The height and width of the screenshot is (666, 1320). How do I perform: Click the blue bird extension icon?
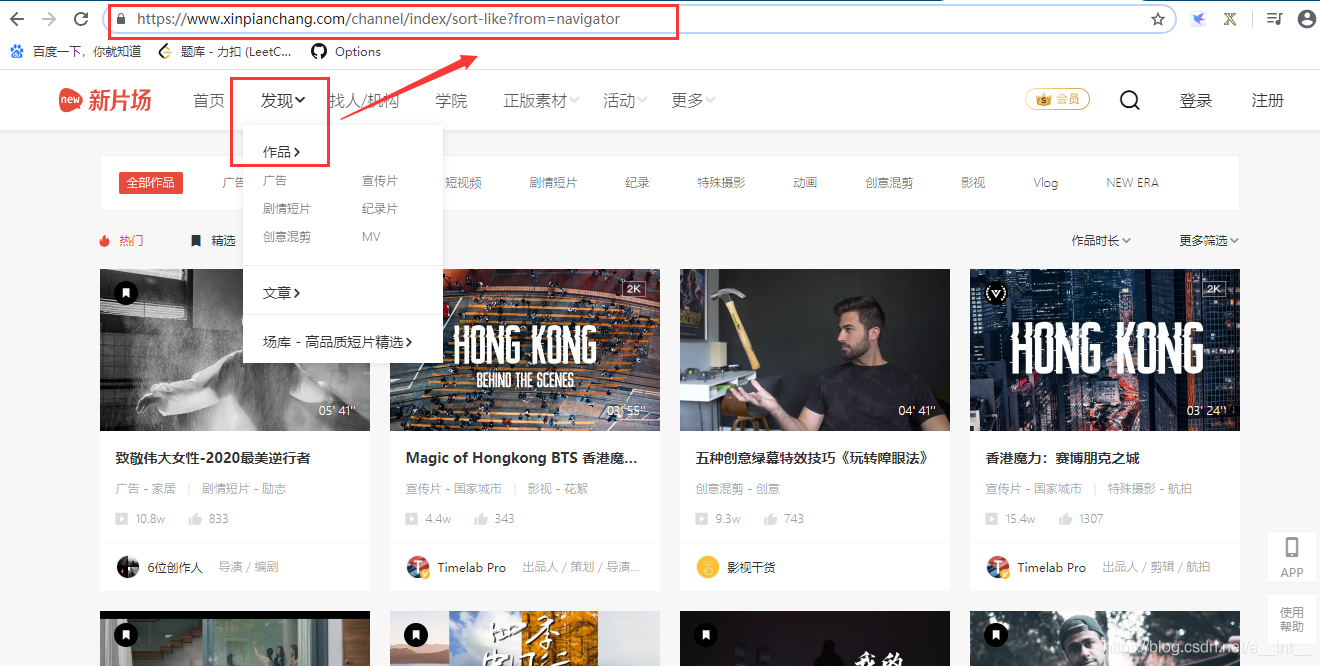point(1198,19)
